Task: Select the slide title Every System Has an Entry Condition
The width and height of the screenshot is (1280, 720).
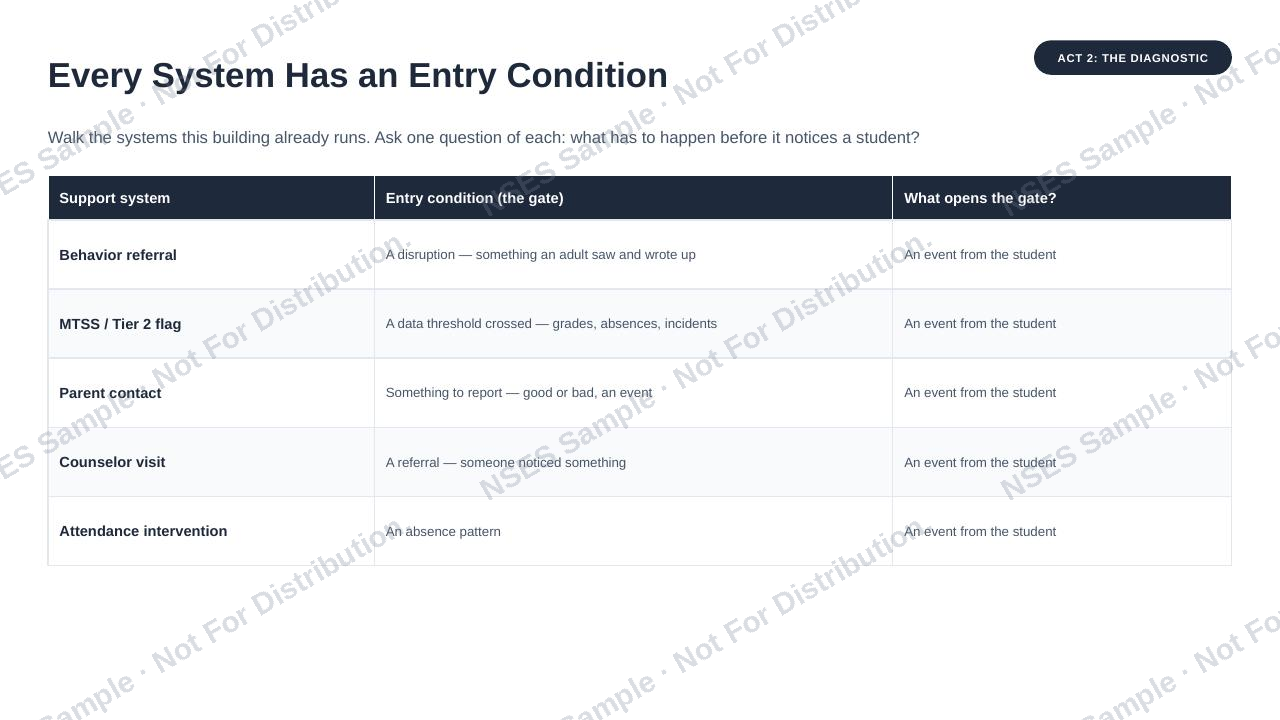Action: coord(358,76)
